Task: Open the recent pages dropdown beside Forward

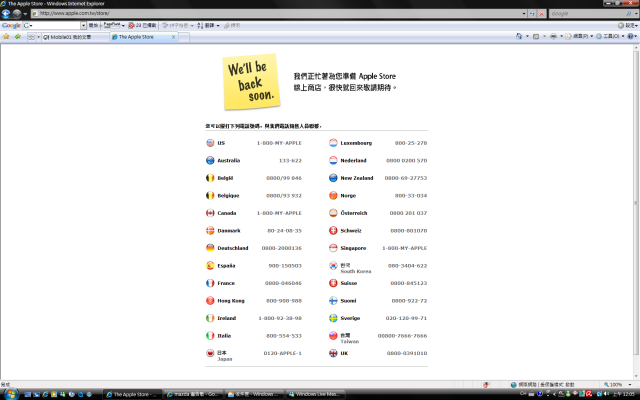Action: (25, 14)
